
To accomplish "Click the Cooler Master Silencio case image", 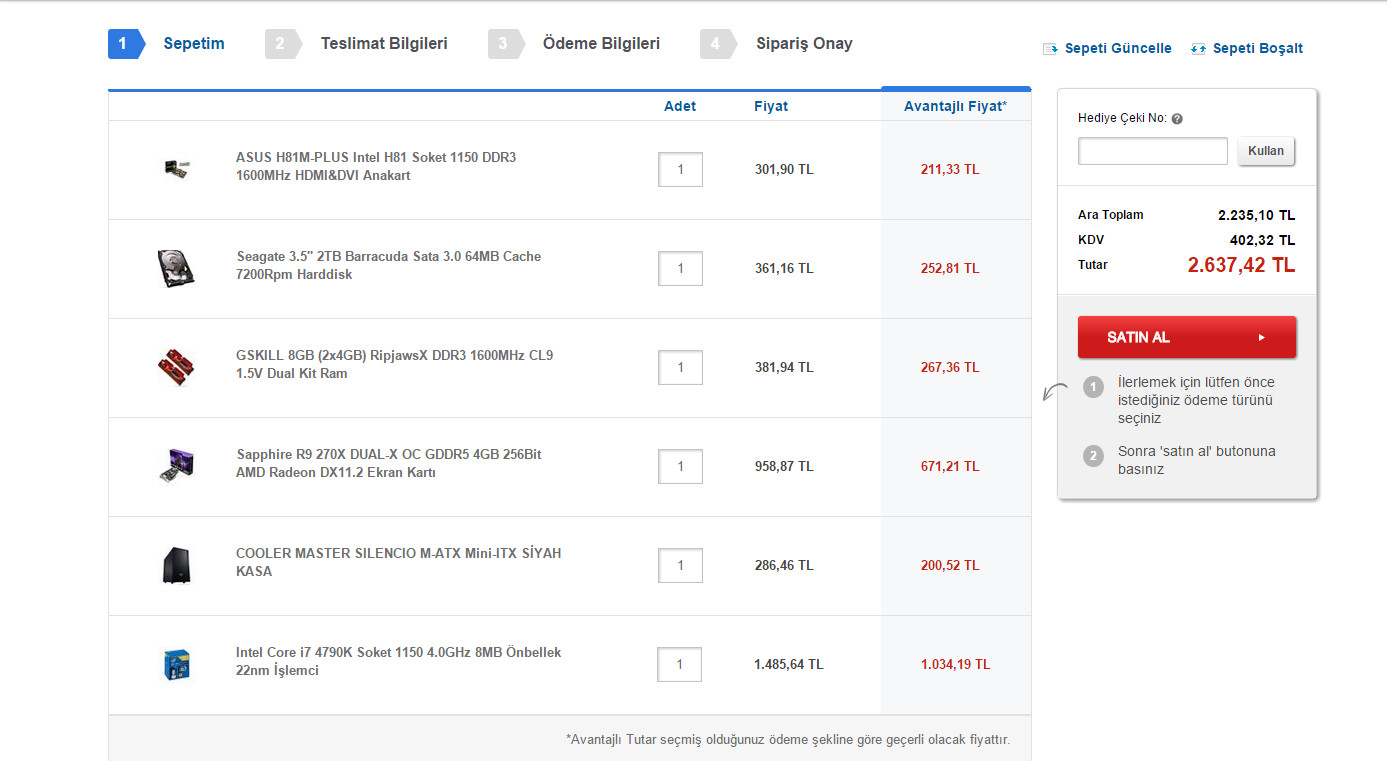I will coord(176,565).
